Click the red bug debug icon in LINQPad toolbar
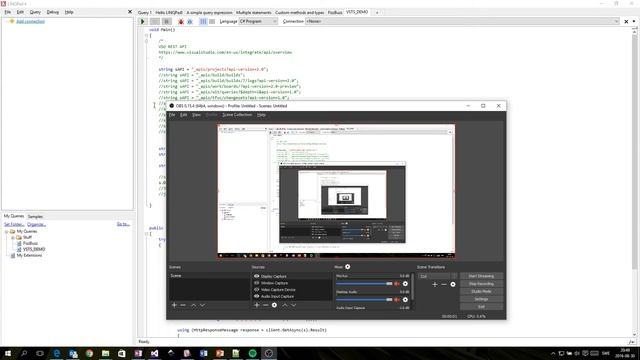Screen dimensions: 640x360 pos(181,22)
